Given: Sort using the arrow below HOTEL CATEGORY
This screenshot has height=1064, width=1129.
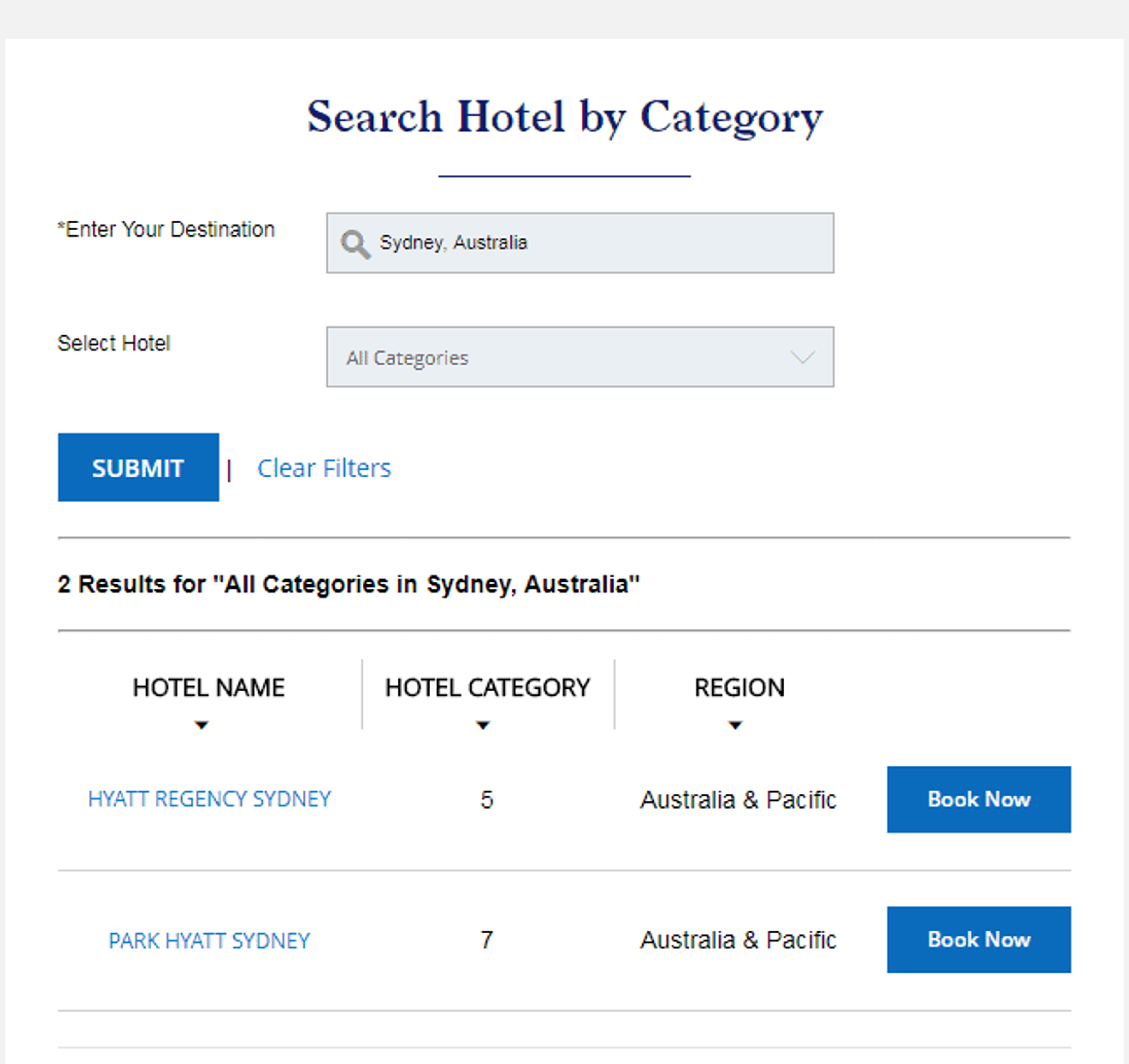Looking at the screenshot, I should coord(483,725).
